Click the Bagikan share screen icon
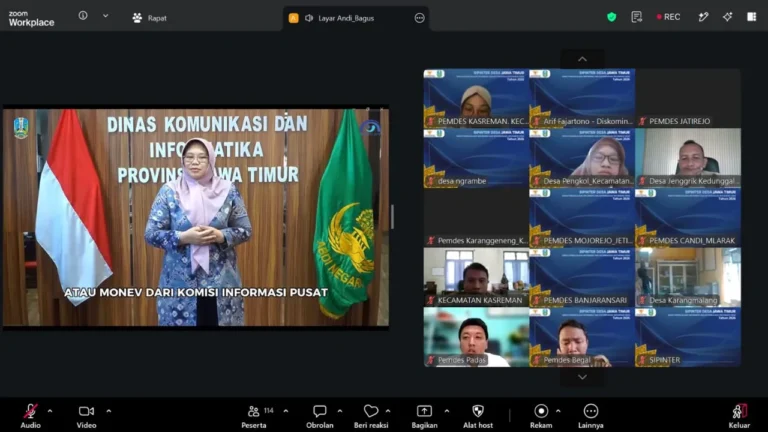 click(x=424, y=411)
